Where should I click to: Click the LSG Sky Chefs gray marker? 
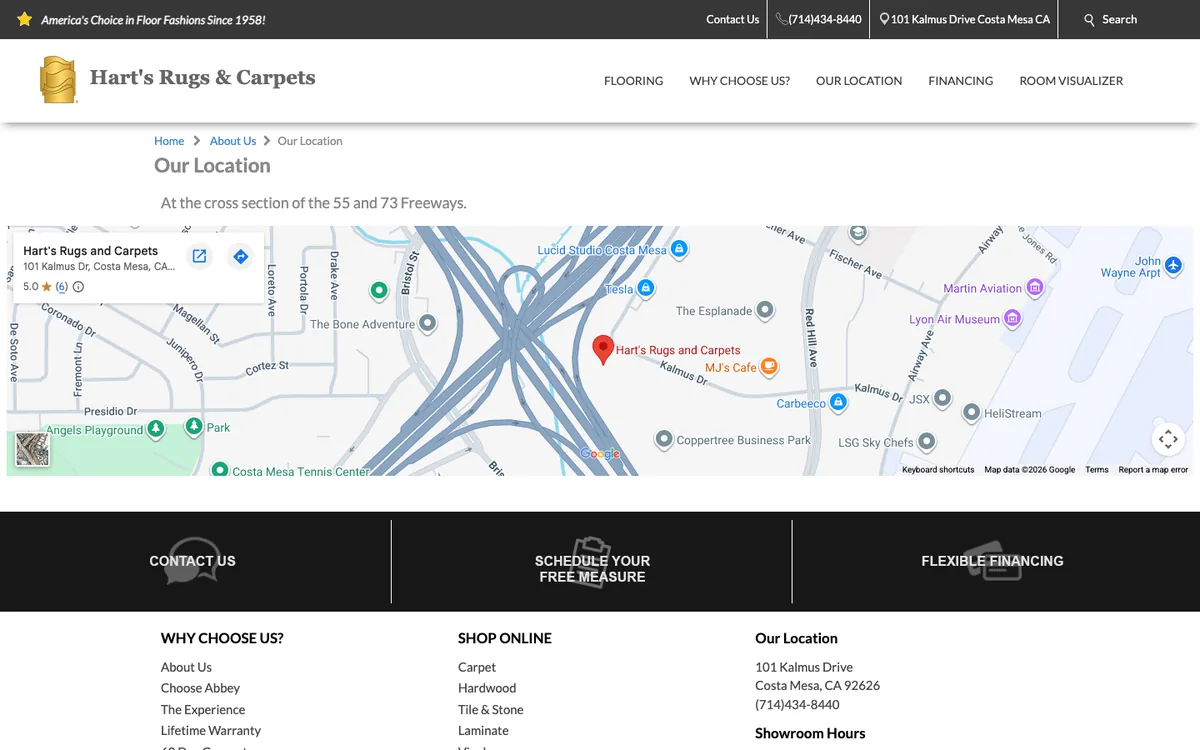click(x=927, y=441)
